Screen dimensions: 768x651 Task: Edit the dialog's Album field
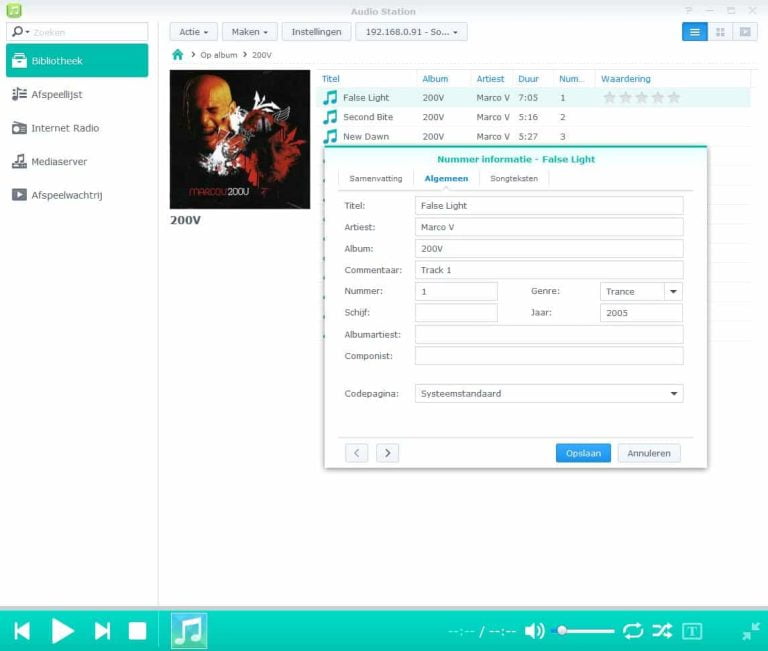click(549, 249)
